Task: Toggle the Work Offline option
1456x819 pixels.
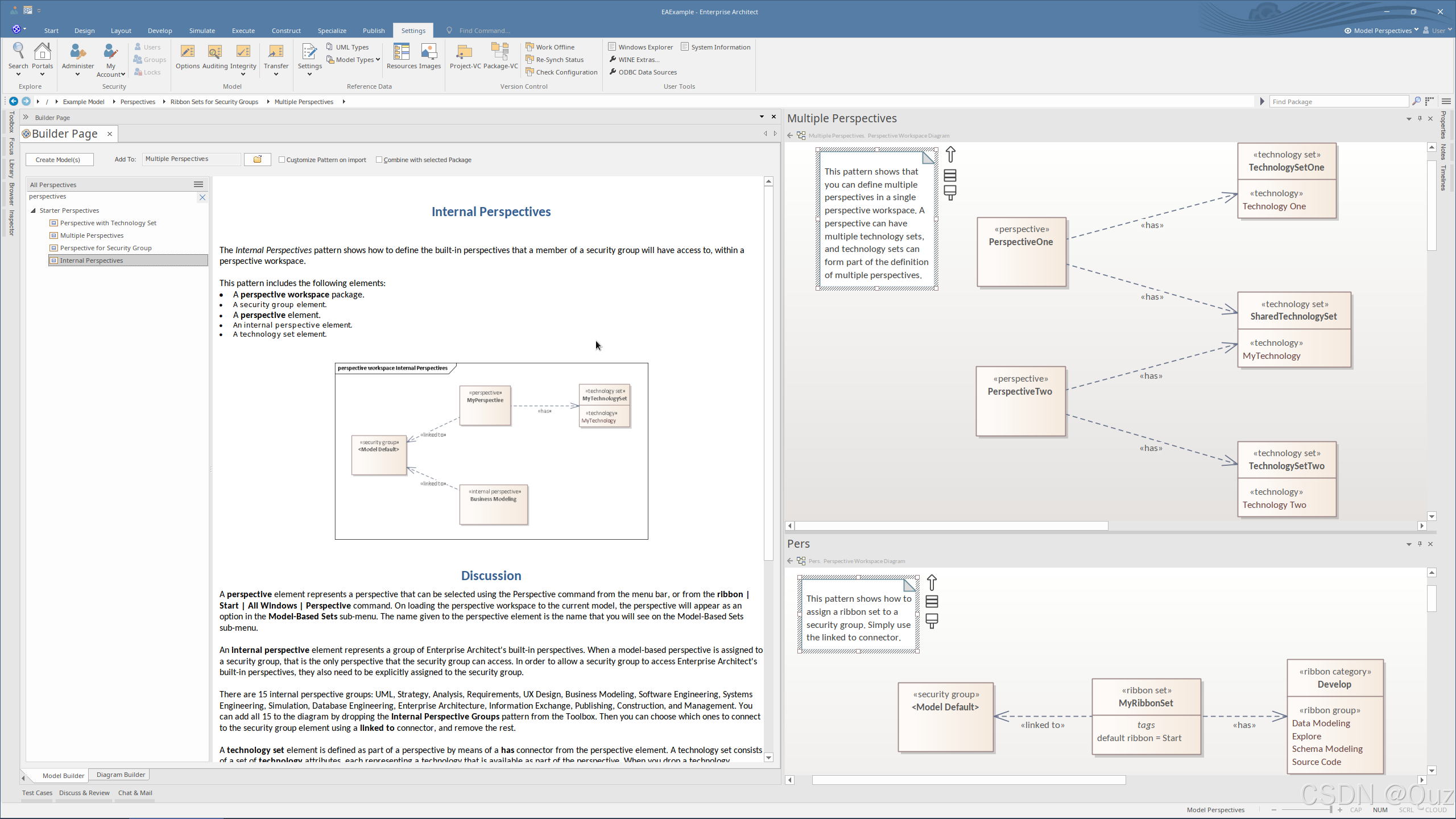Action: click(555, 47)
